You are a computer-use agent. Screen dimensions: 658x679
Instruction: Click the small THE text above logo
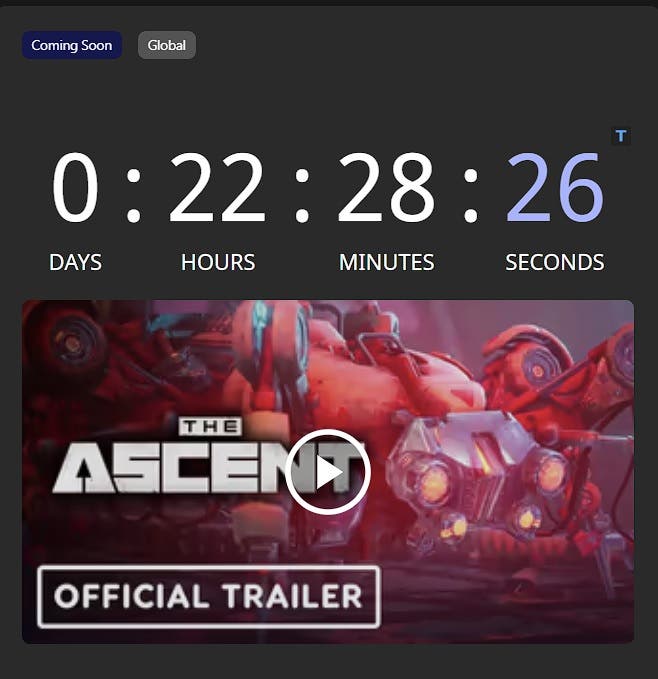(x=210, y=427)
